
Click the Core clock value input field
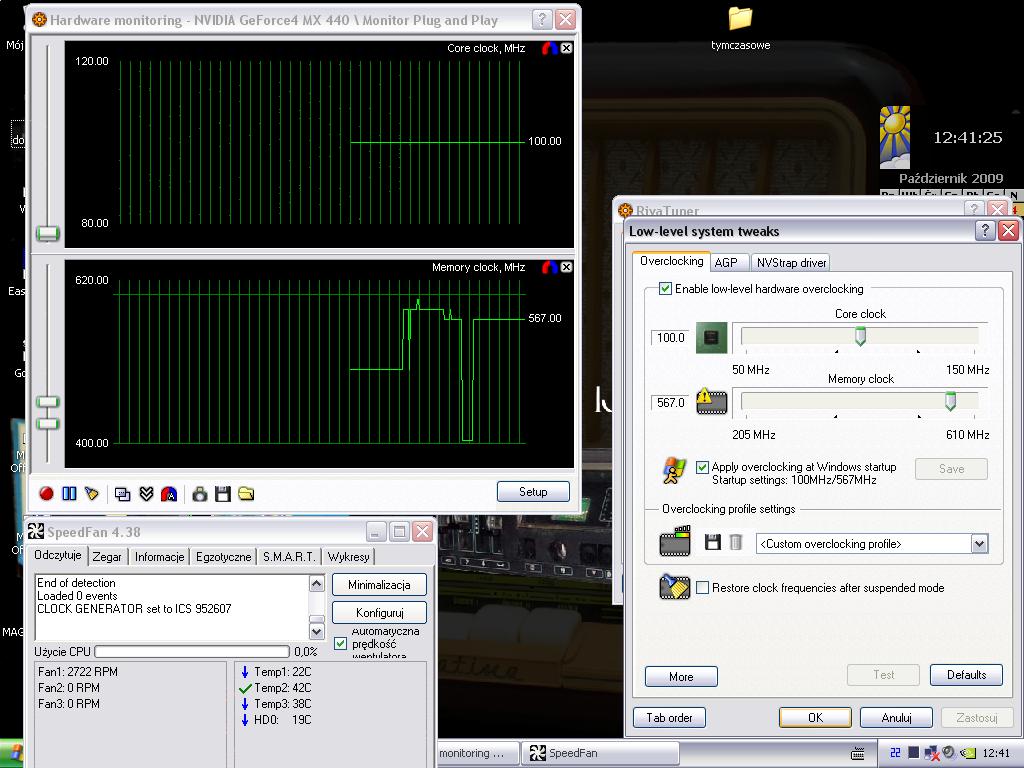coord(670,338)
